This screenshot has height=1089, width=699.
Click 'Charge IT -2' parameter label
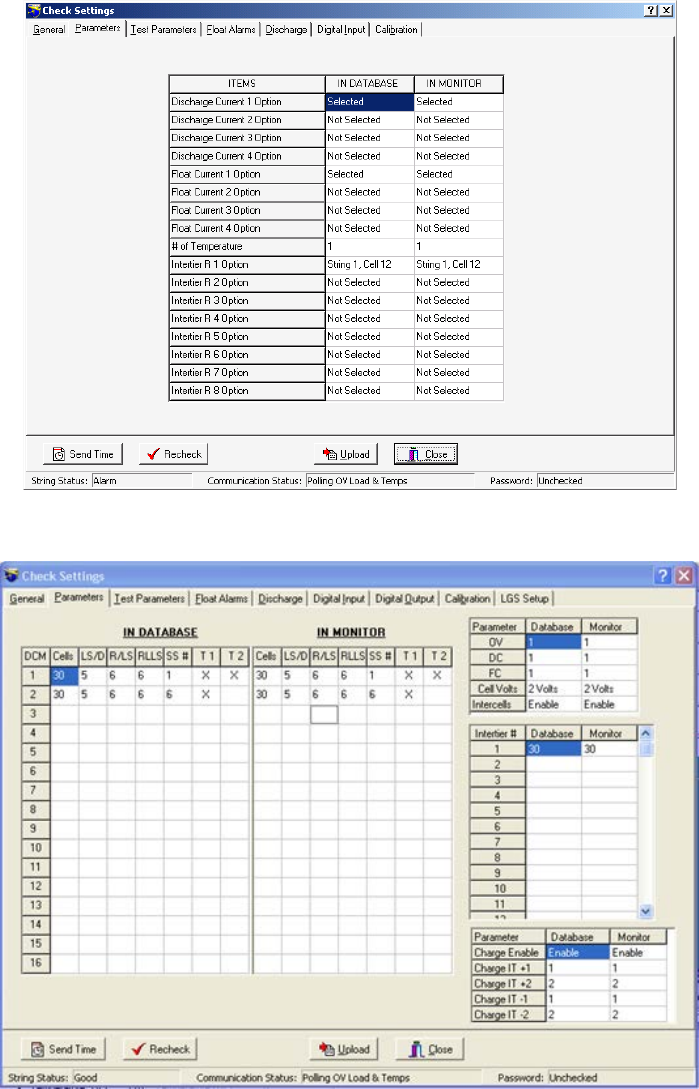tap(509, 1014)
